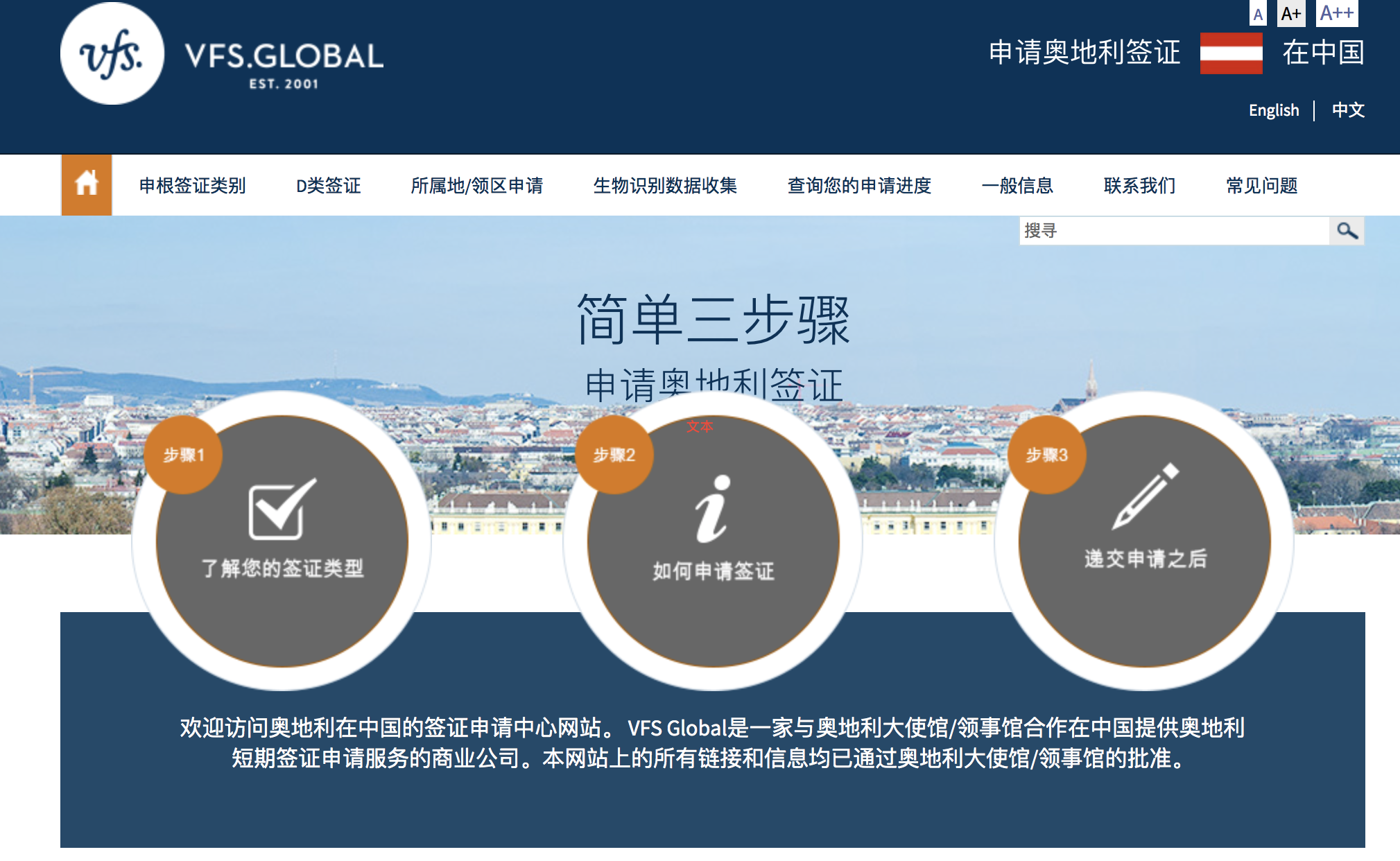Click the checkmark icon in step 1
Screen dimensions: 1400x861
coord(282,510)
